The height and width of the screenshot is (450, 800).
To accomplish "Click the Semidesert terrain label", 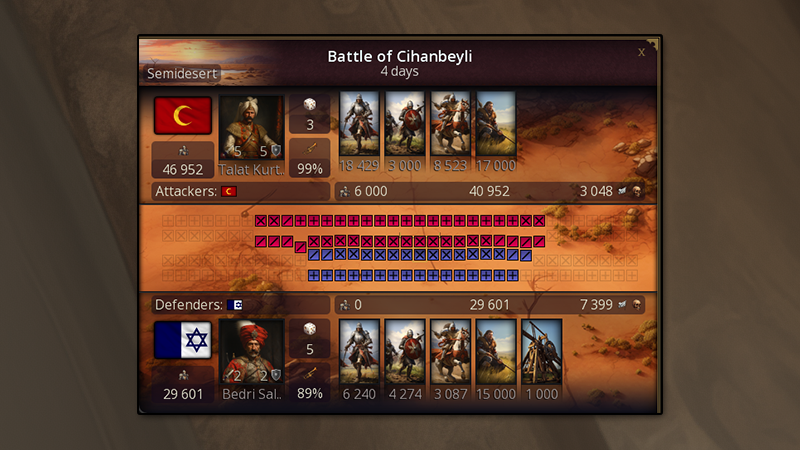I will 182,73.
